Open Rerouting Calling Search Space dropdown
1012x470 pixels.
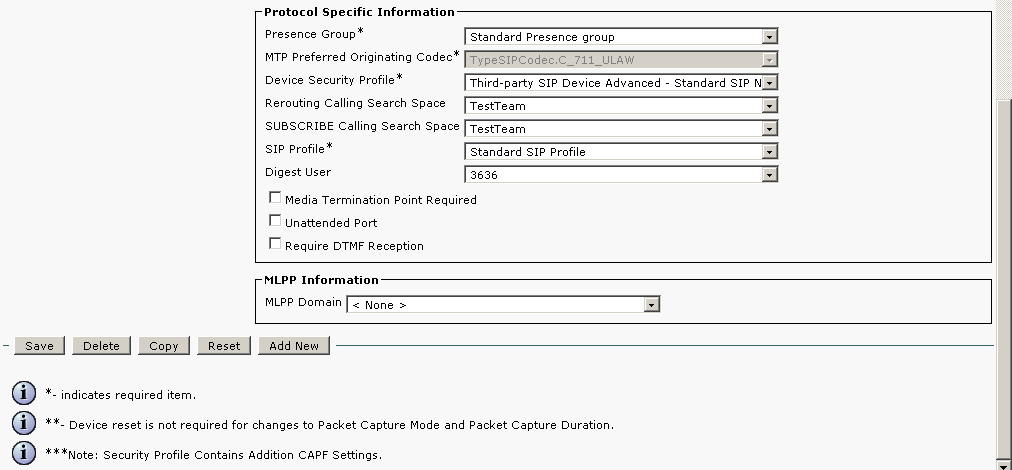pos(769,106)
